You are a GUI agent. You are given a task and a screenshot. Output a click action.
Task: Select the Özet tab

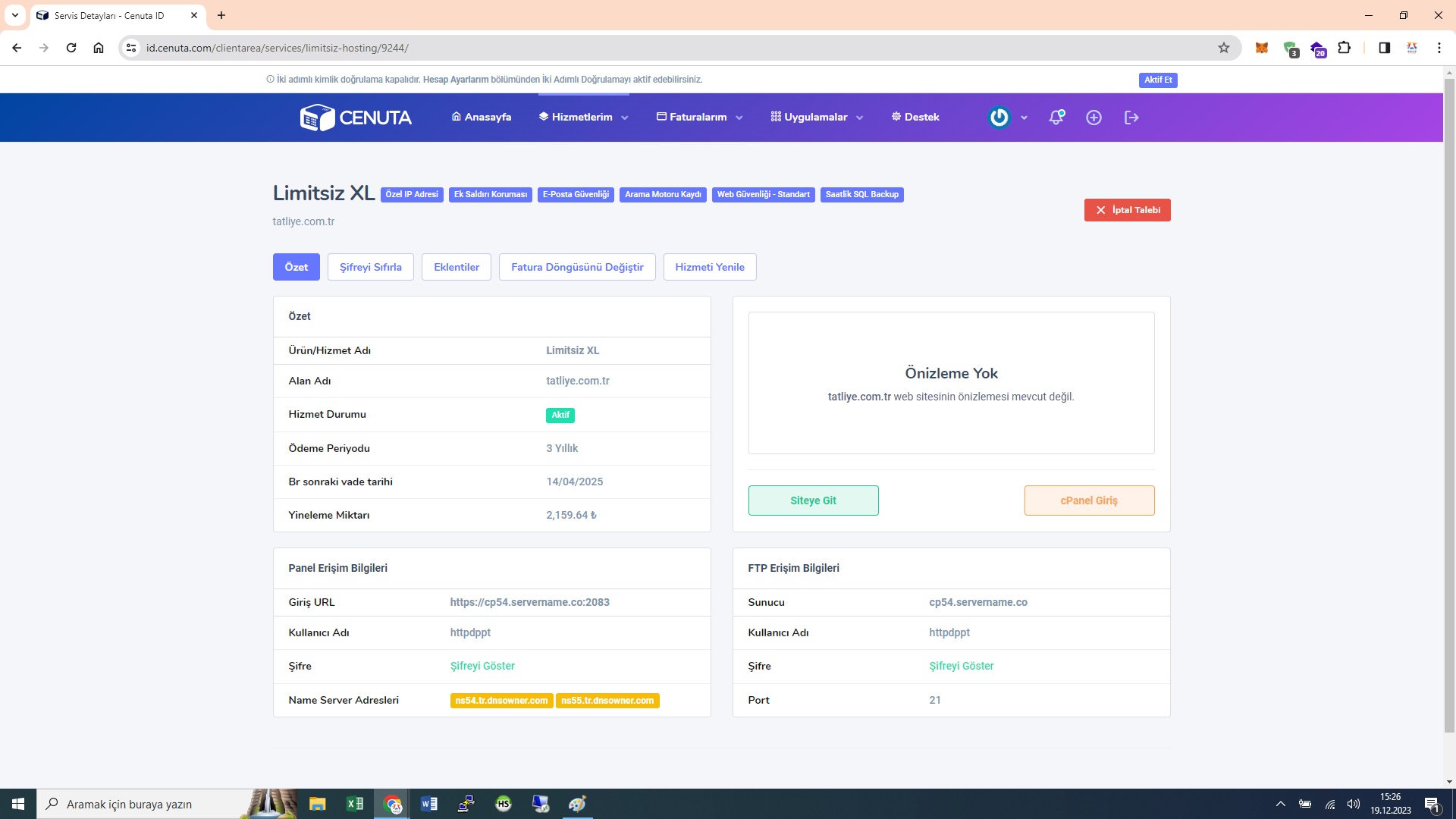pos(296,267)
